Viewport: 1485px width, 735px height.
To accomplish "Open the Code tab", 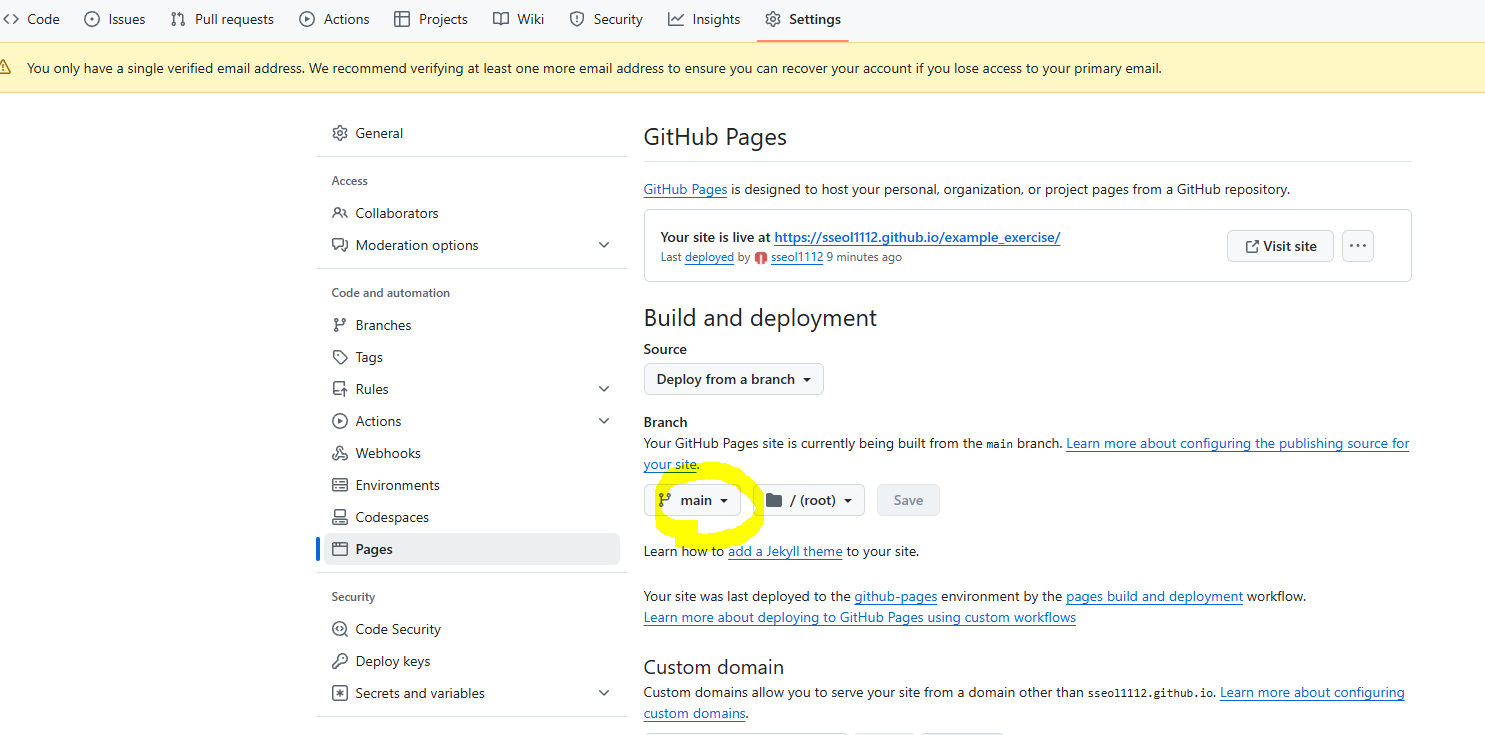I will coord(30,19).
